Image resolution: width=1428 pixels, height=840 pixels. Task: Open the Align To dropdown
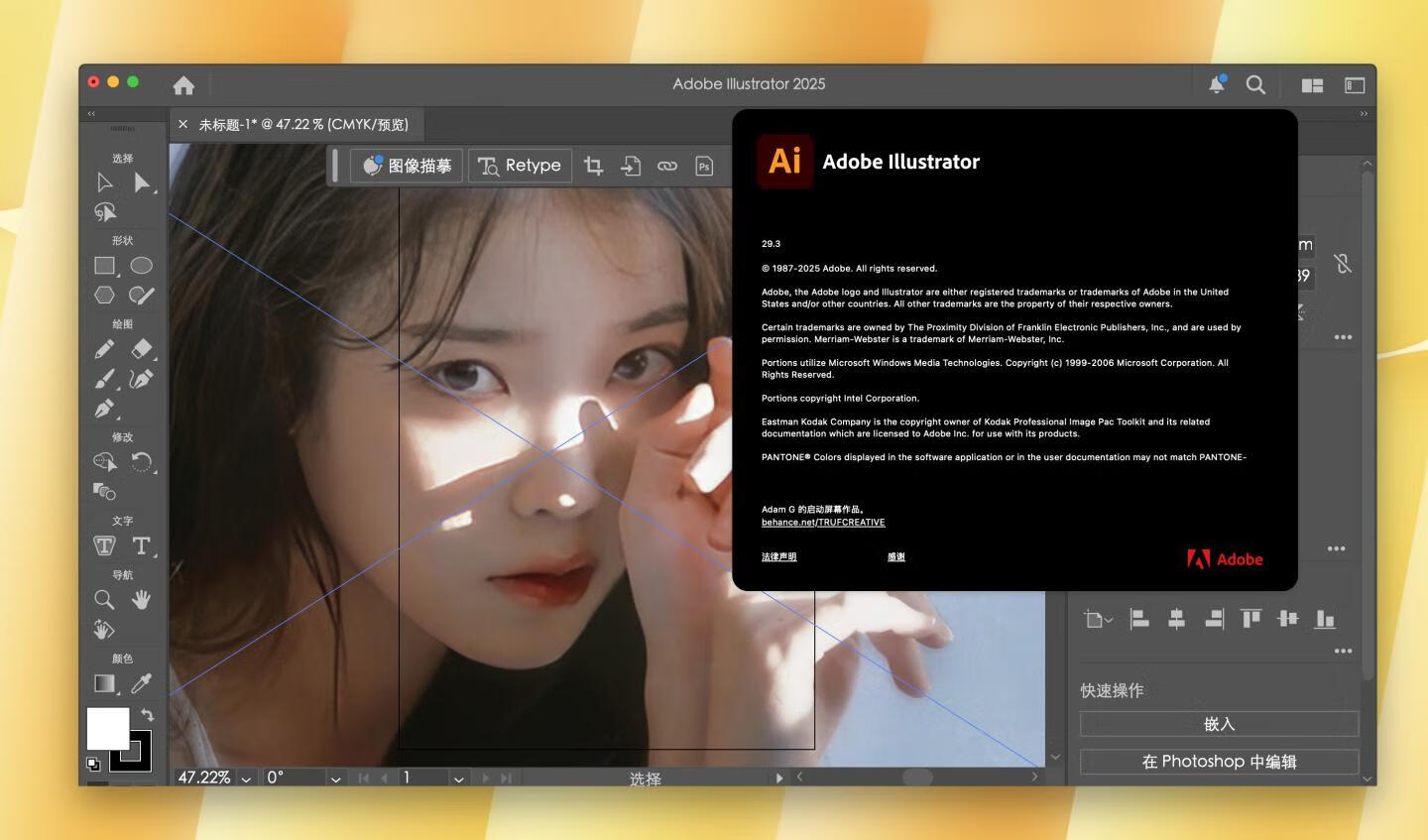tap(1099, 619)
